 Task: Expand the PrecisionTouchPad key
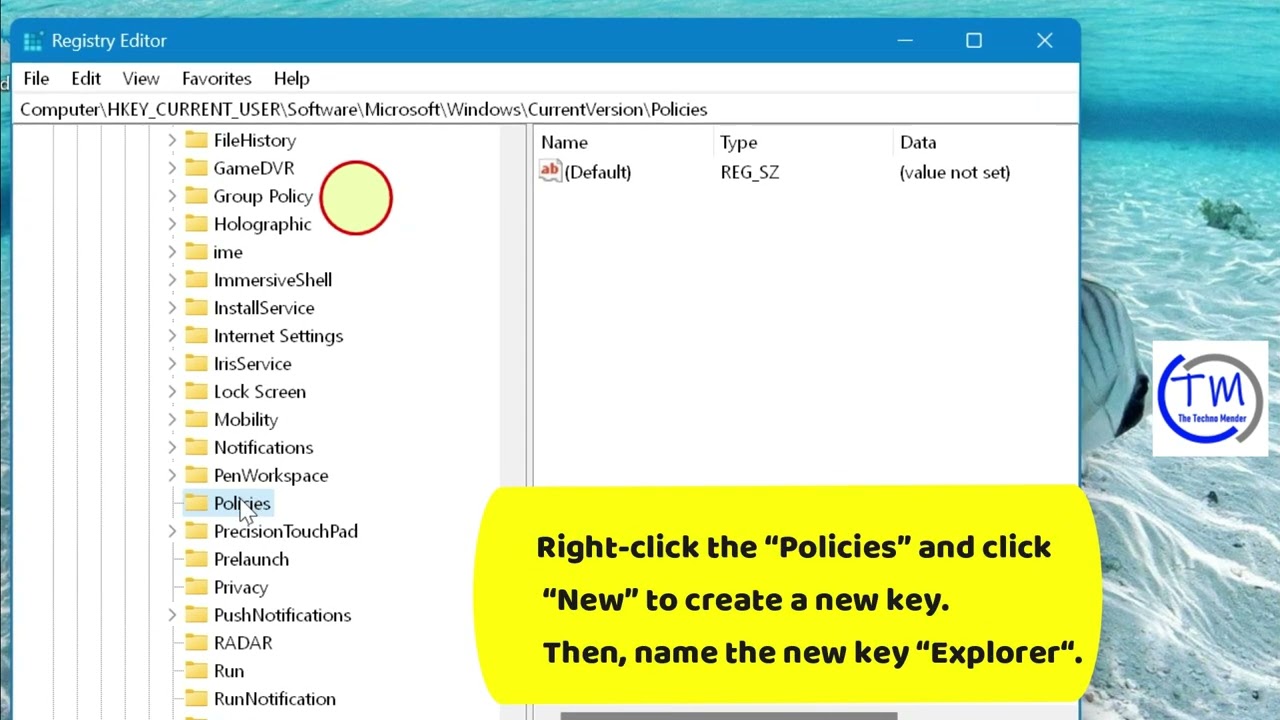pyautogui.click(x=172, y=531)
